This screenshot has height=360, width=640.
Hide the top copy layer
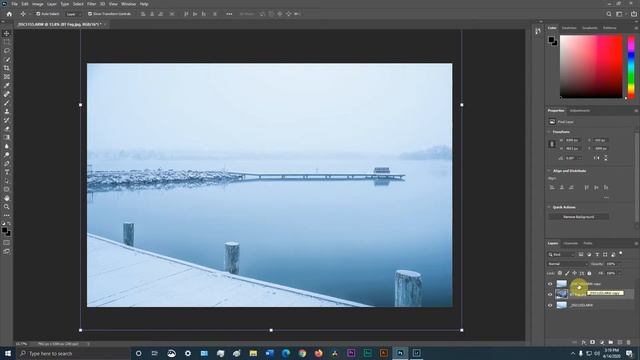[550, 284]
